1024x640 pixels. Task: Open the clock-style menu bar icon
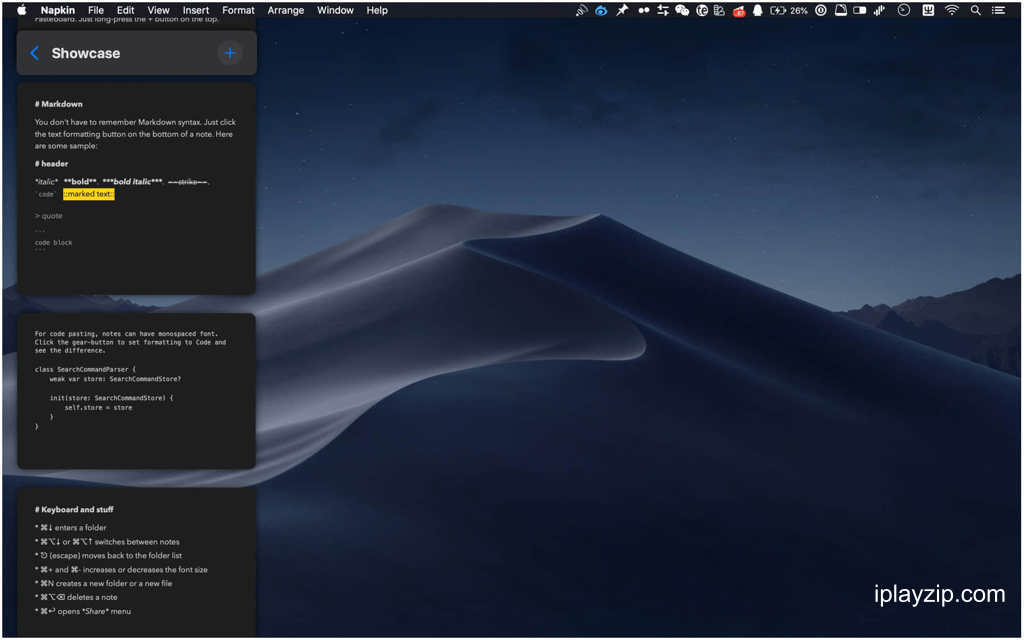904,10
